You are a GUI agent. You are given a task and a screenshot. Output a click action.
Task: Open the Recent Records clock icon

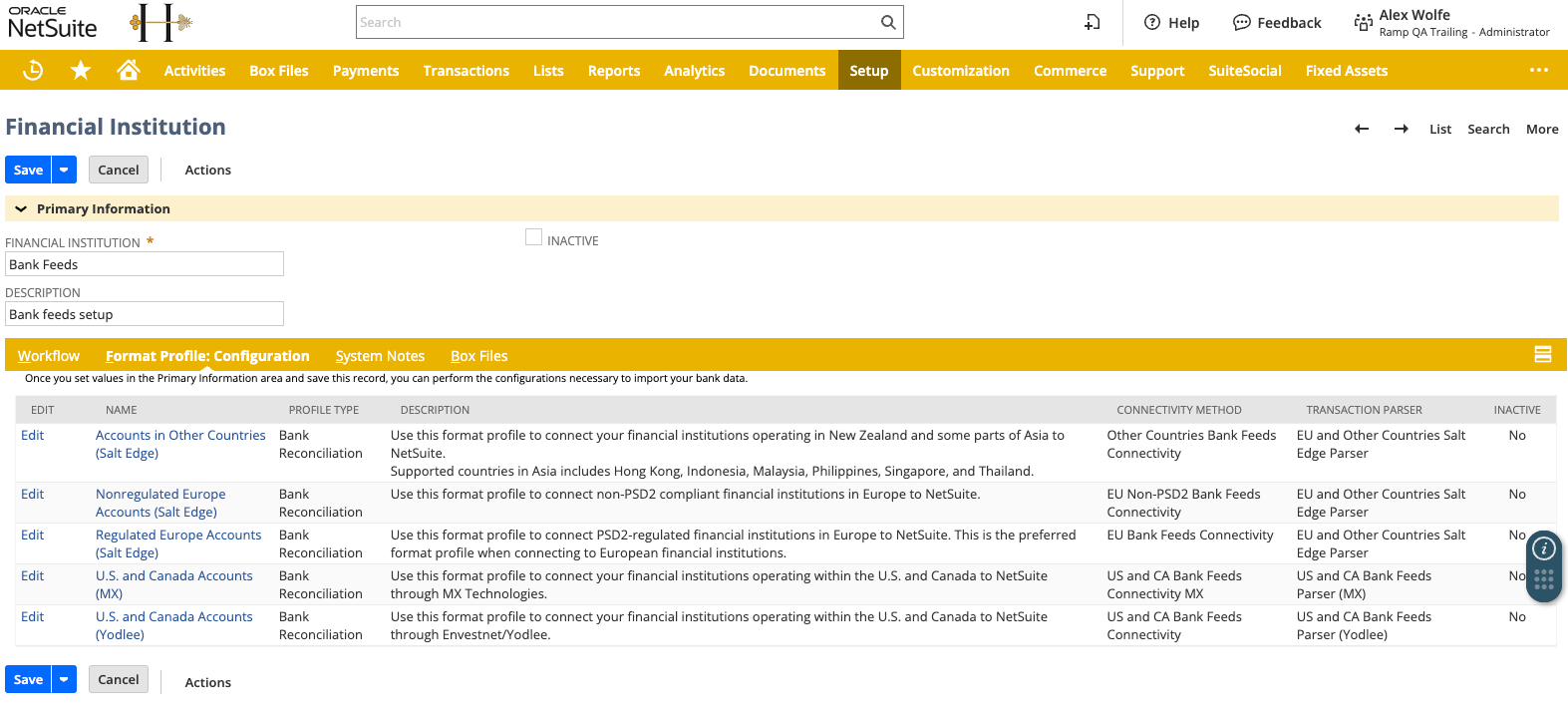pos(33,70)
